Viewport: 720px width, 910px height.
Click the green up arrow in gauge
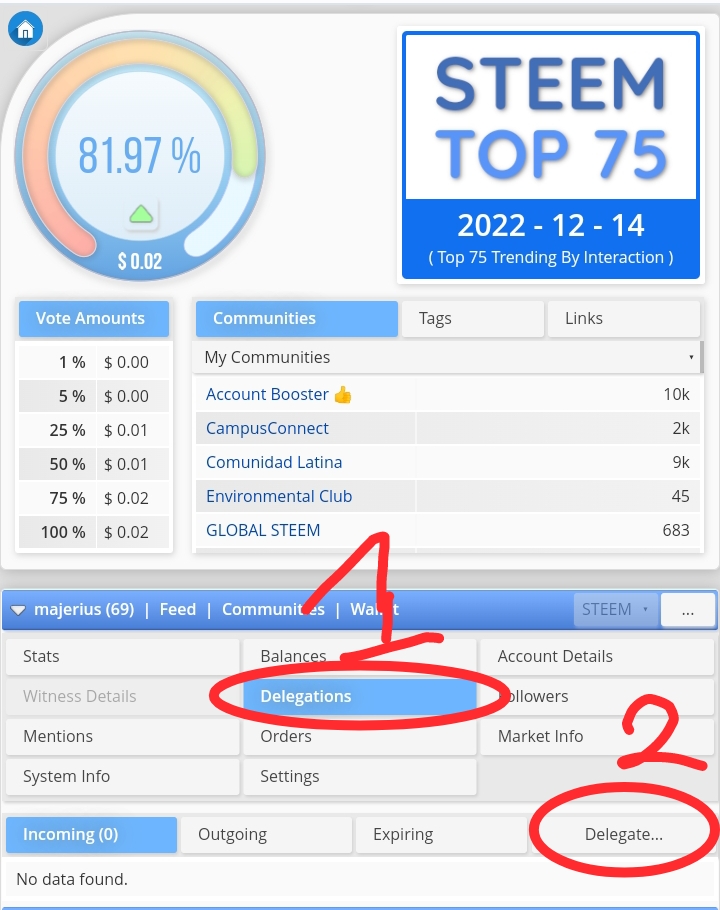pyautogui.click(x=141, y=215)
